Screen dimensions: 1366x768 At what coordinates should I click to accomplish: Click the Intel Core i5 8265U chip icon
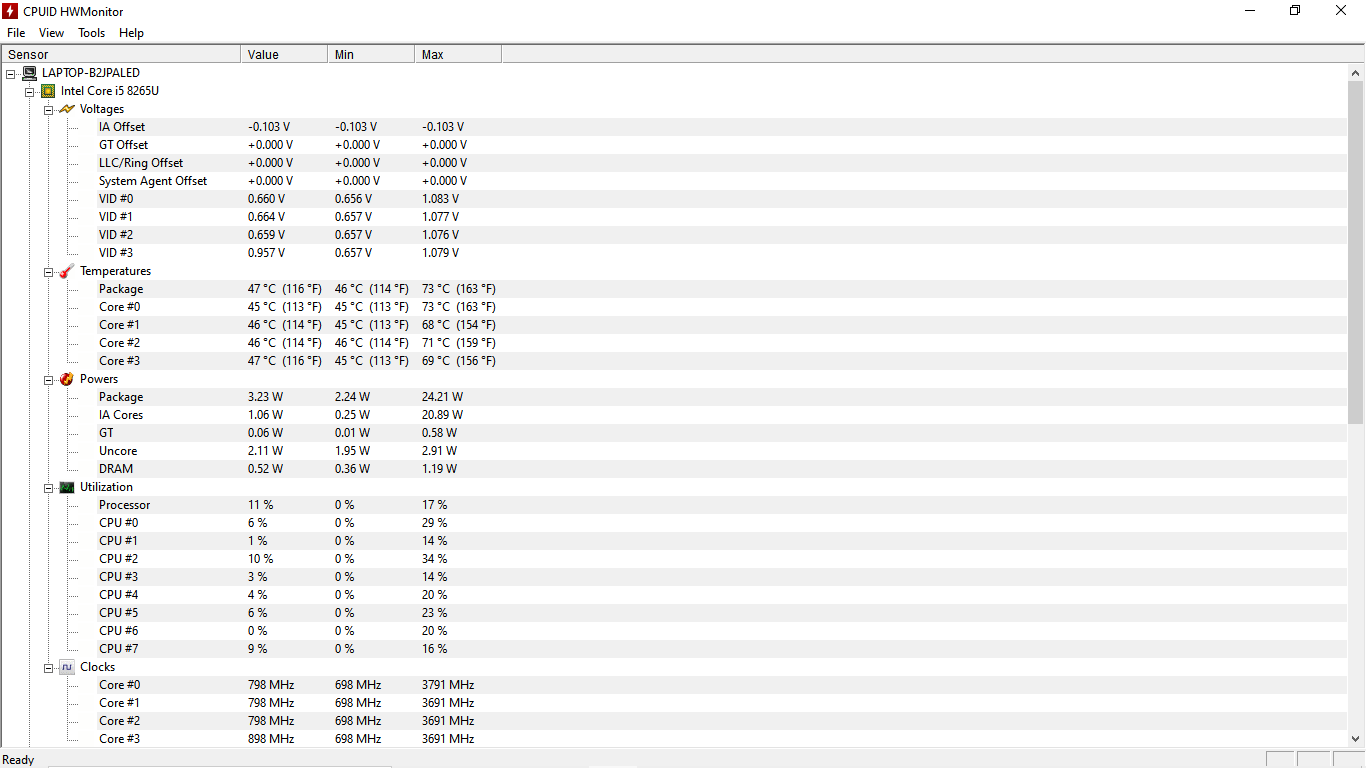coord(48,91)
